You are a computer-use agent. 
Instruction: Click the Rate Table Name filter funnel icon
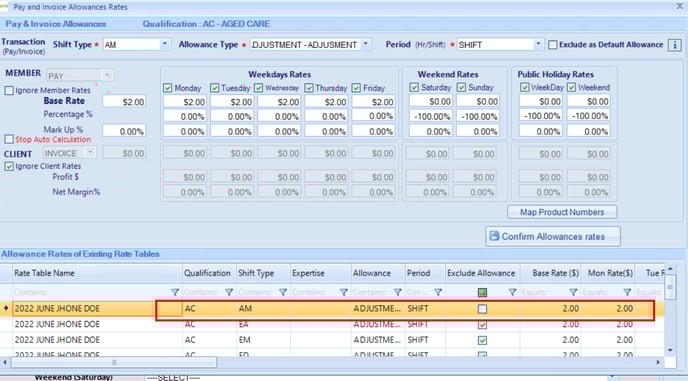point(175,292)
